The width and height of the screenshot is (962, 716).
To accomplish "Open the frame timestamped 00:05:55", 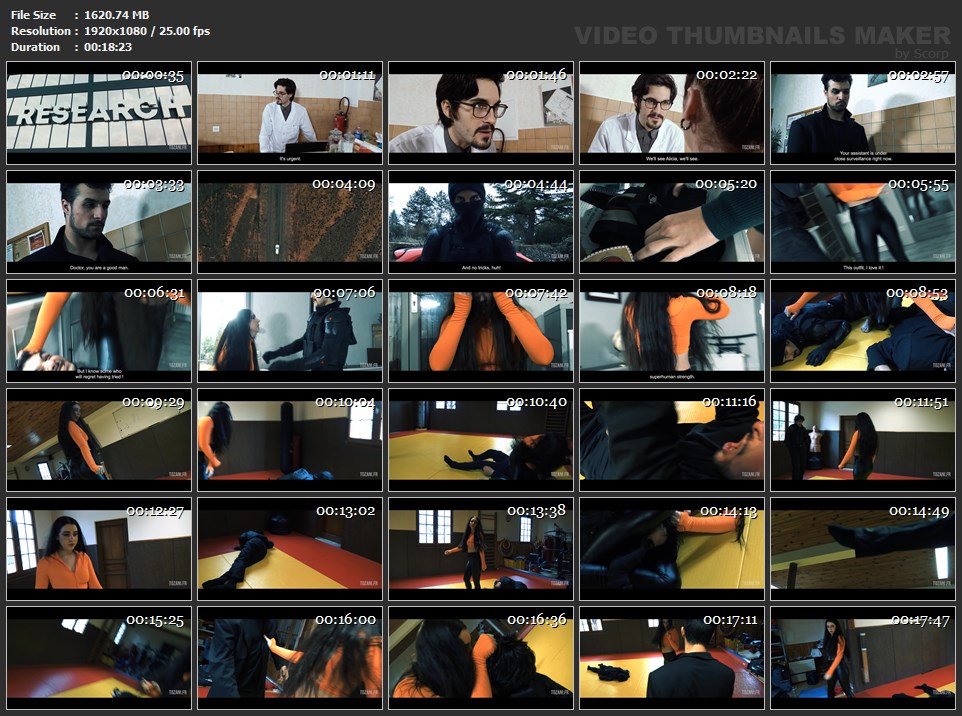I will tap(863, 222).
